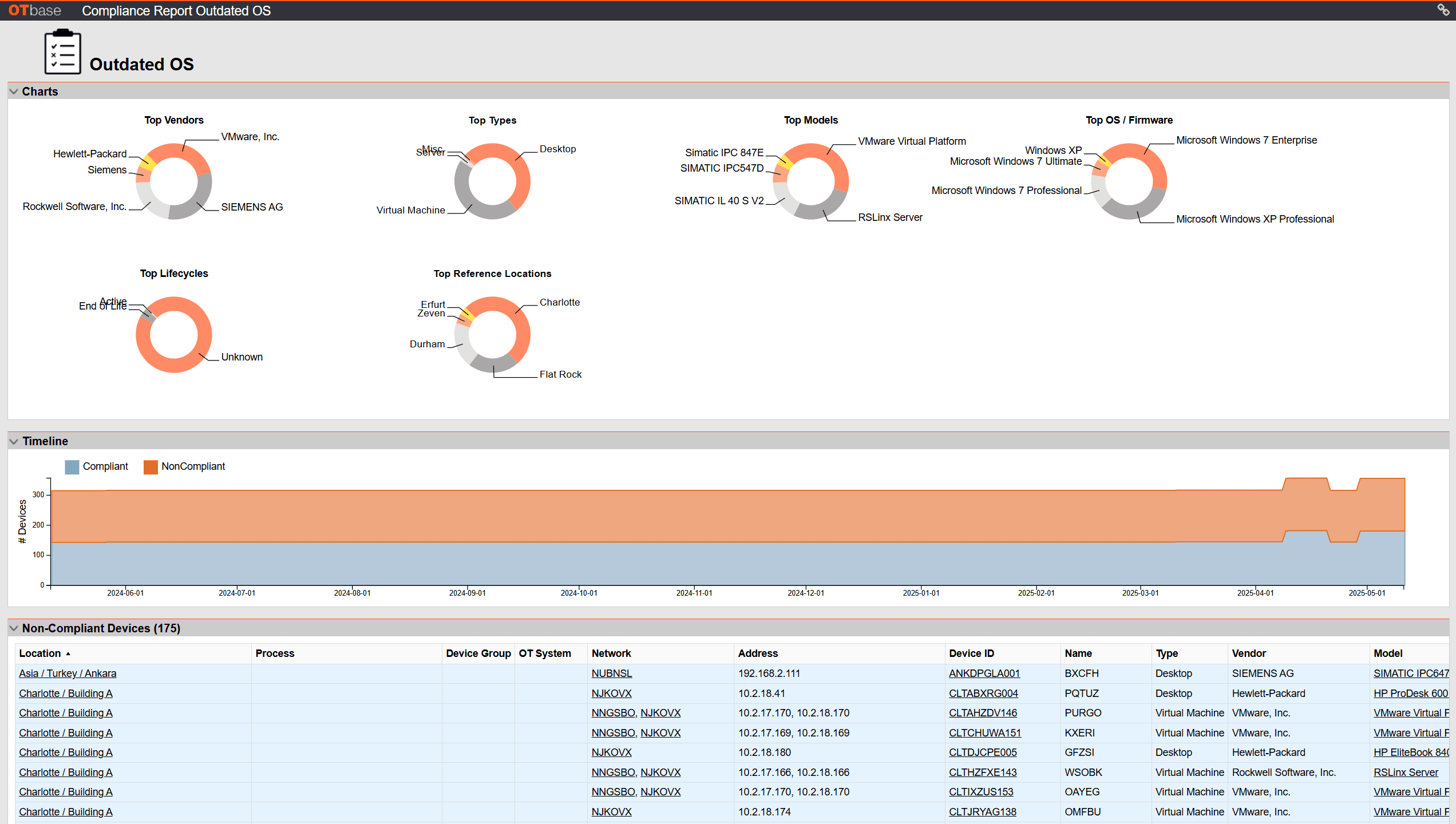Click the 2025-04-01 timeline axis tick
This screenshot has width=1456, height=824.
pos(1255,593)
